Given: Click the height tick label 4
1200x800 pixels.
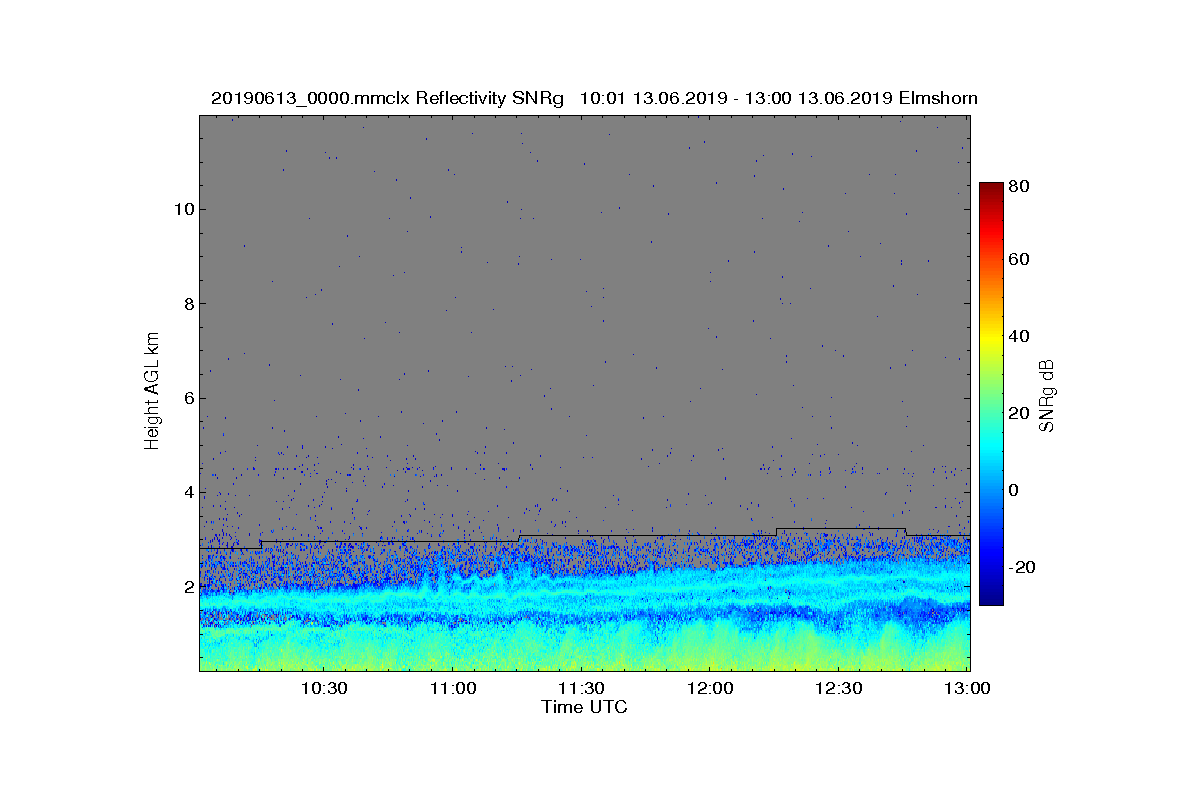Looking at the screenshot, I should coord(187,492).
